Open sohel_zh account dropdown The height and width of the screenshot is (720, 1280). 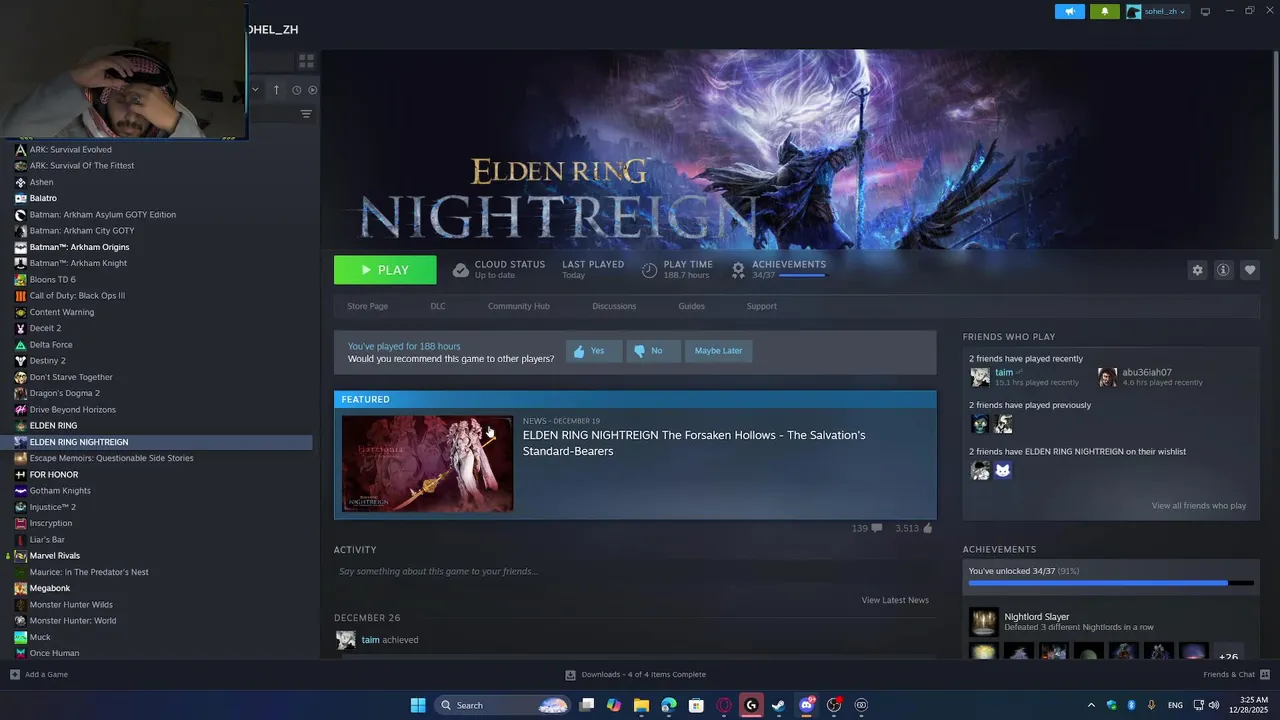pos(1156,11)
